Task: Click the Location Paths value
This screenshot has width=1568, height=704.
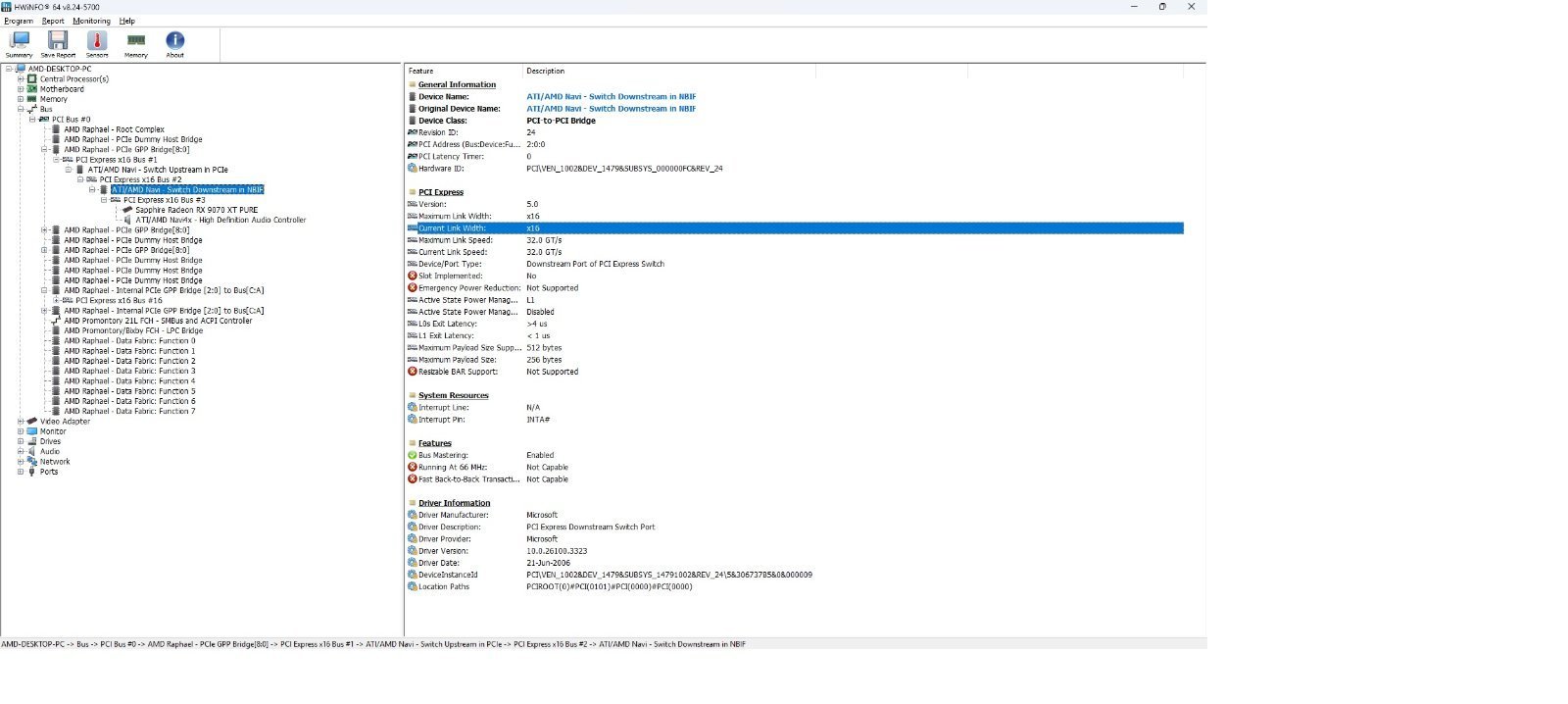Action: point(609,586)
